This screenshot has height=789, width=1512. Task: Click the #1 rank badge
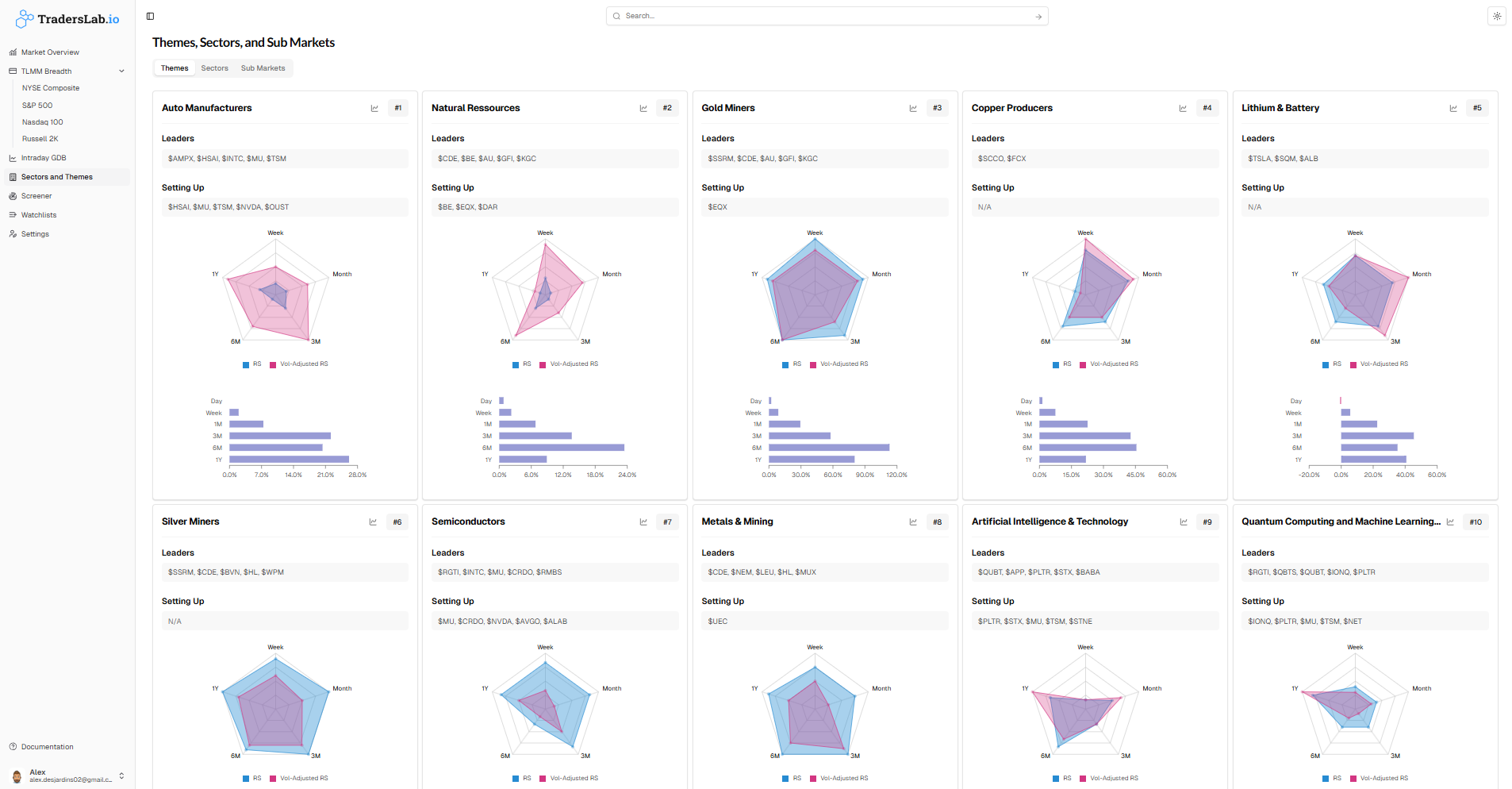point(398,108)
